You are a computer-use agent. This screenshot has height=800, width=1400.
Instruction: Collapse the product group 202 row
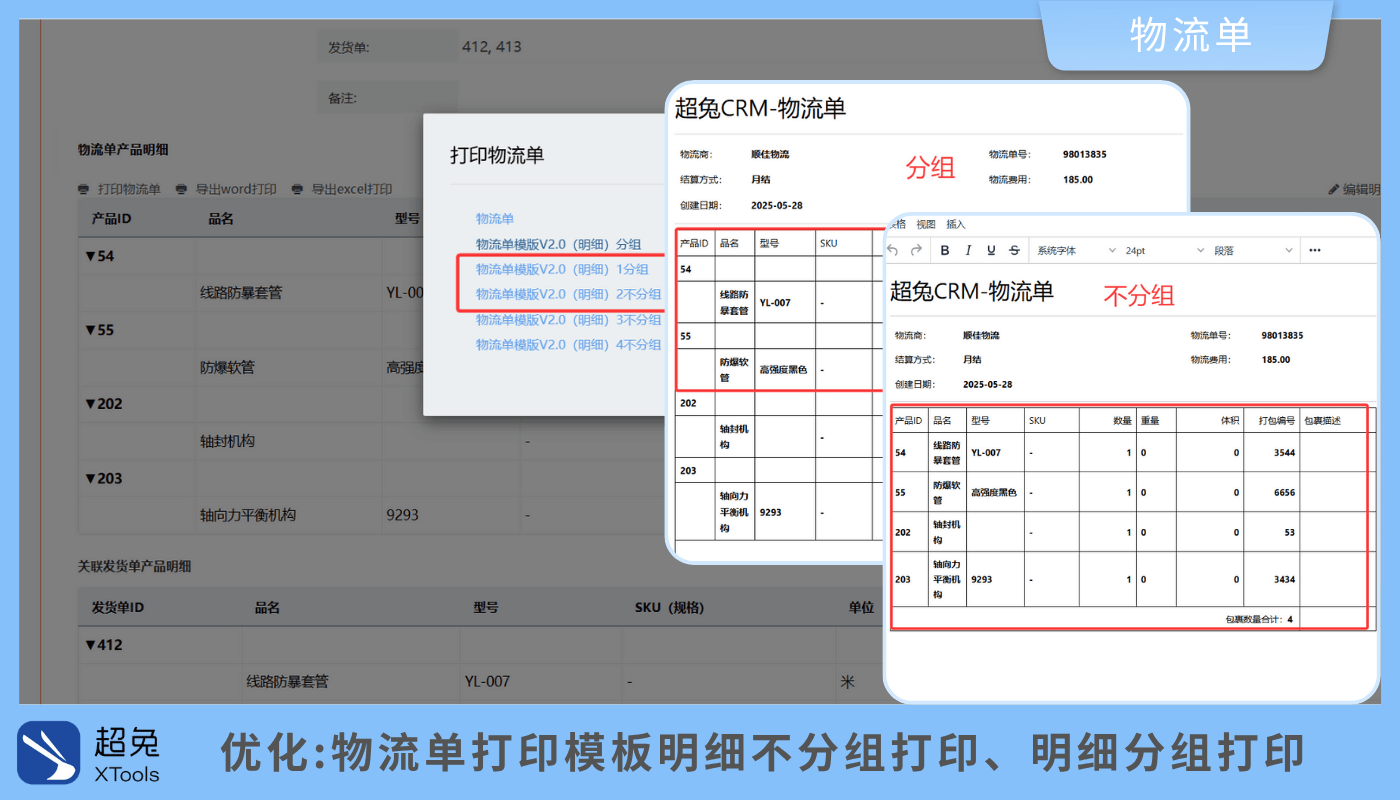[x=91, y=404]
